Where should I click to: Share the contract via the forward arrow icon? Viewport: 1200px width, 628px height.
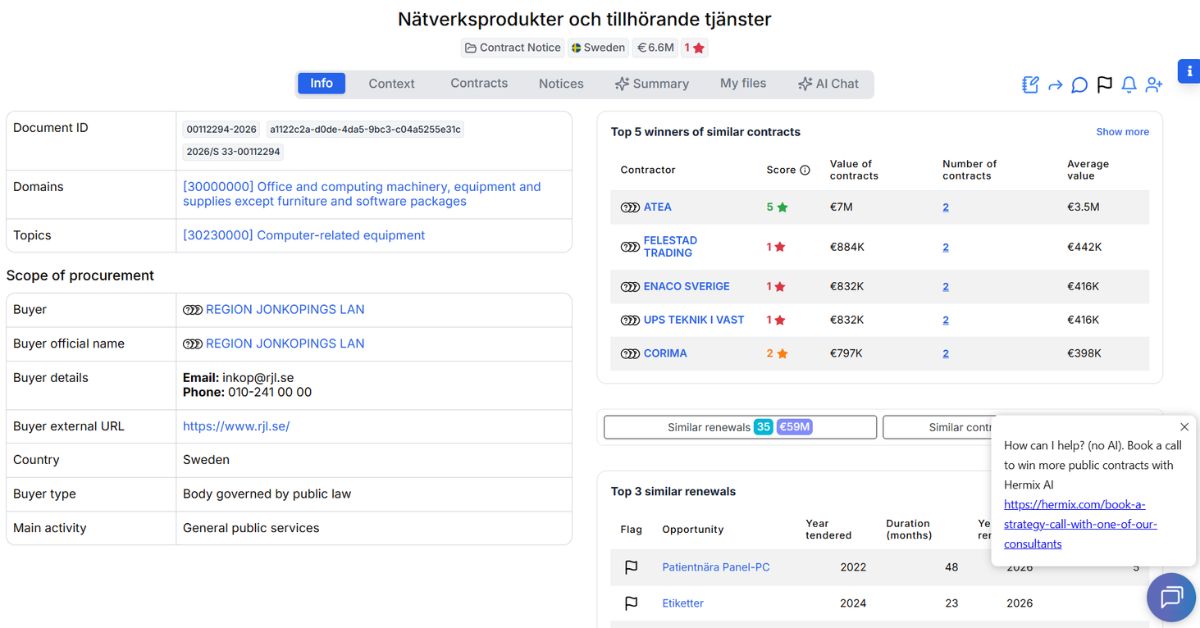[1055, 85]
